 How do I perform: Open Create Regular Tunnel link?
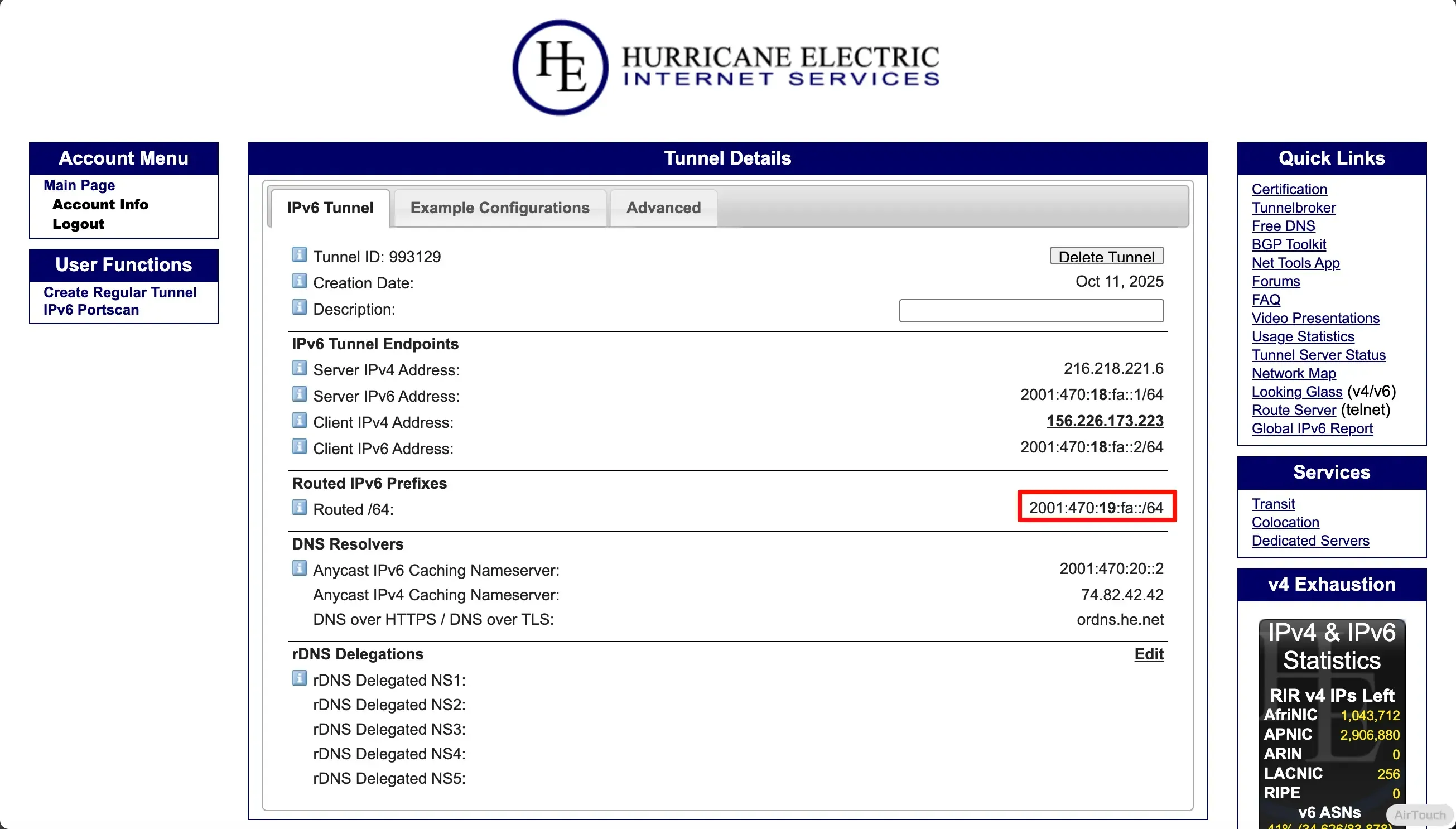(x=120, y=292)
